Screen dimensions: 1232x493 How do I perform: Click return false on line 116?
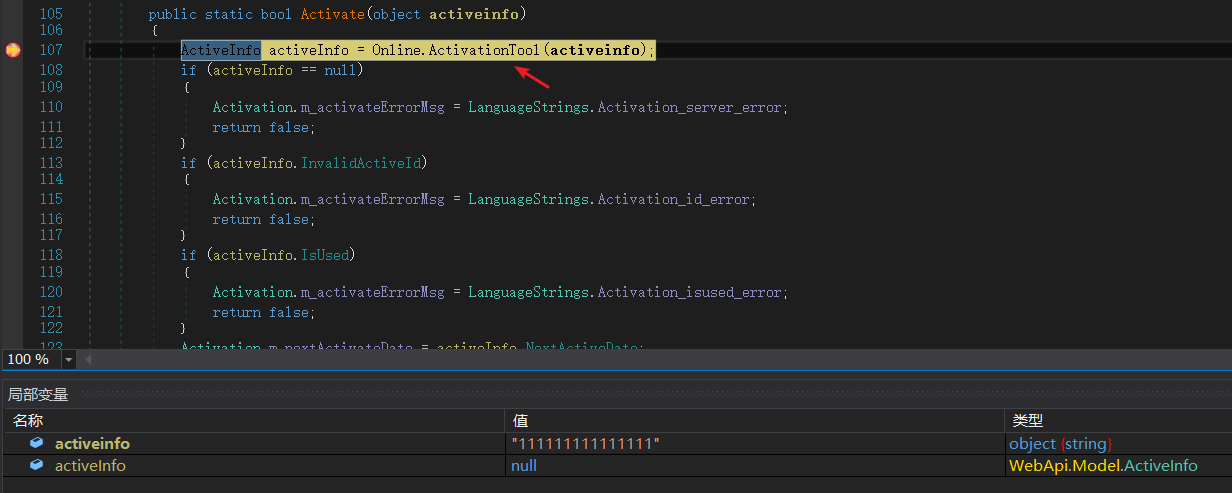click(263, 219)
